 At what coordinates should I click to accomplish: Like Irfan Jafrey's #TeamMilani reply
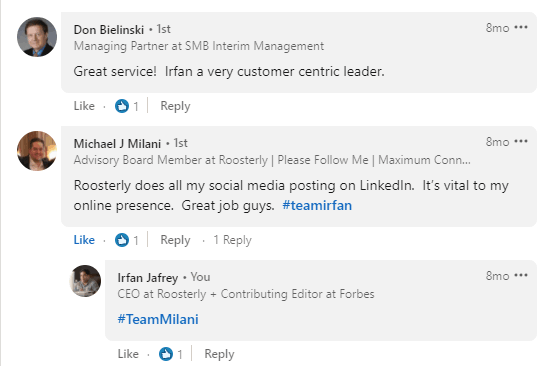click(128, 354)
